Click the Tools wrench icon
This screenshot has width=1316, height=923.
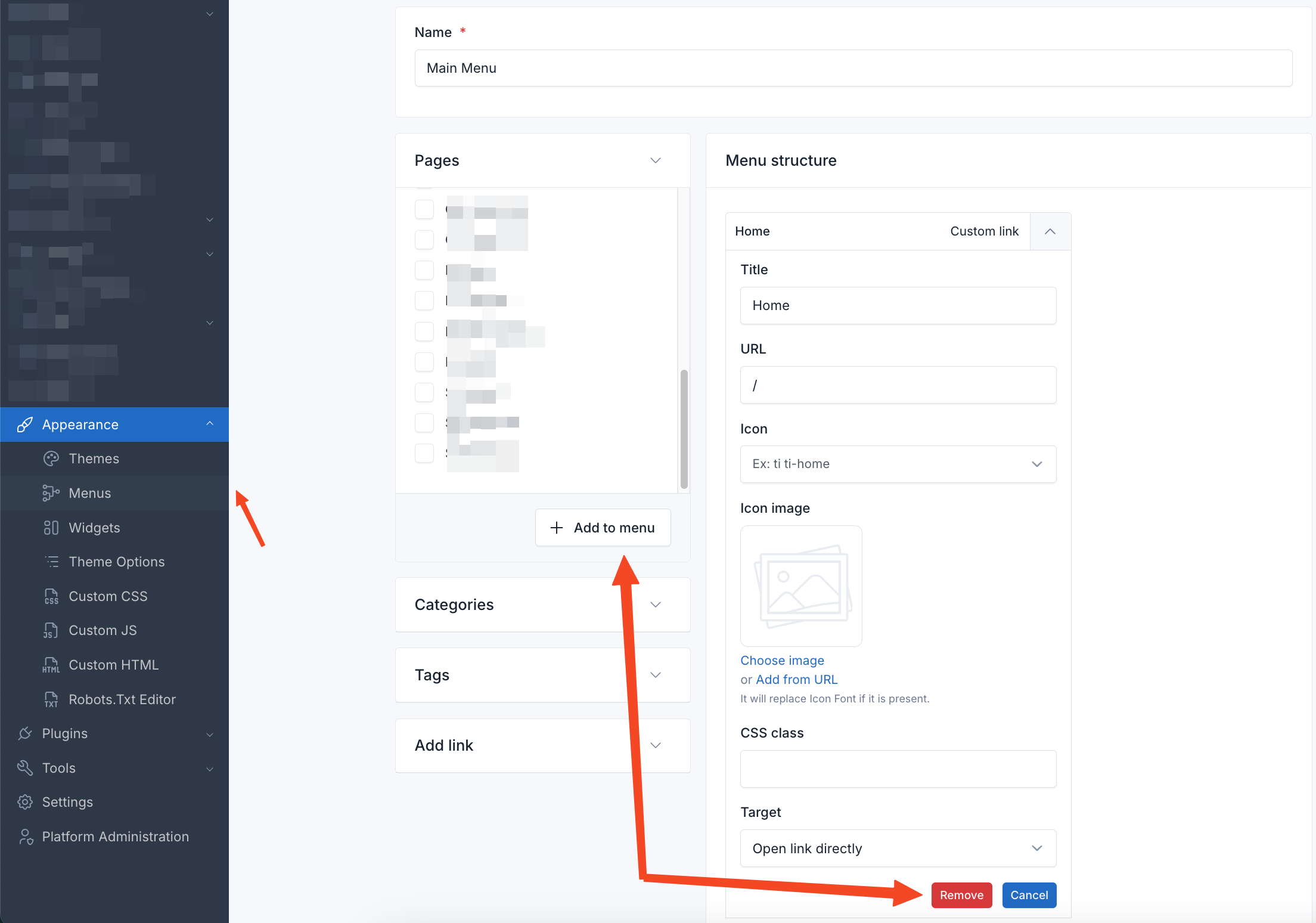tap(24, 768)
